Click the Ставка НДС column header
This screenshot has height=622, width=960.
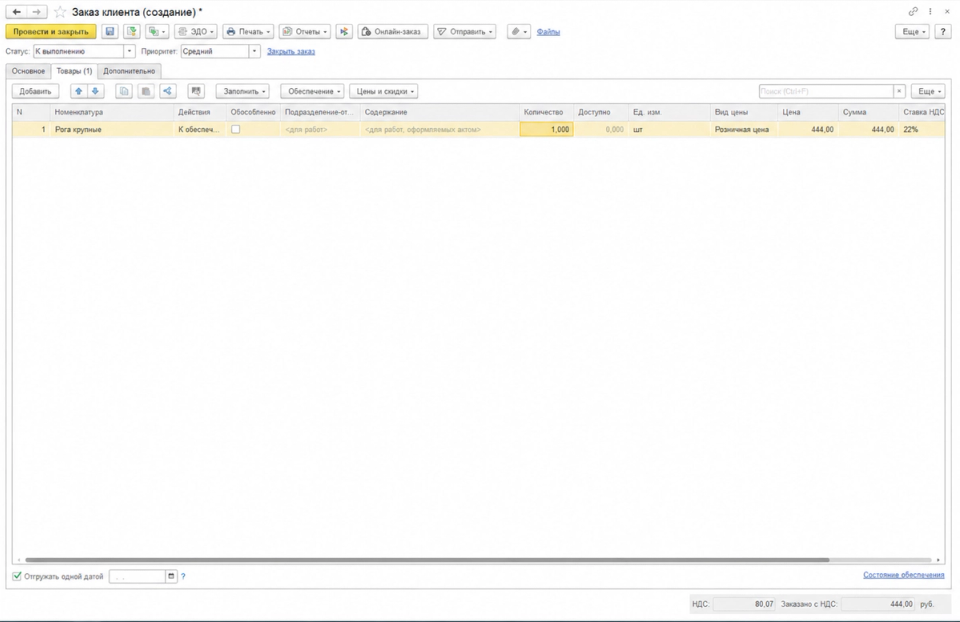pos(923,112)
